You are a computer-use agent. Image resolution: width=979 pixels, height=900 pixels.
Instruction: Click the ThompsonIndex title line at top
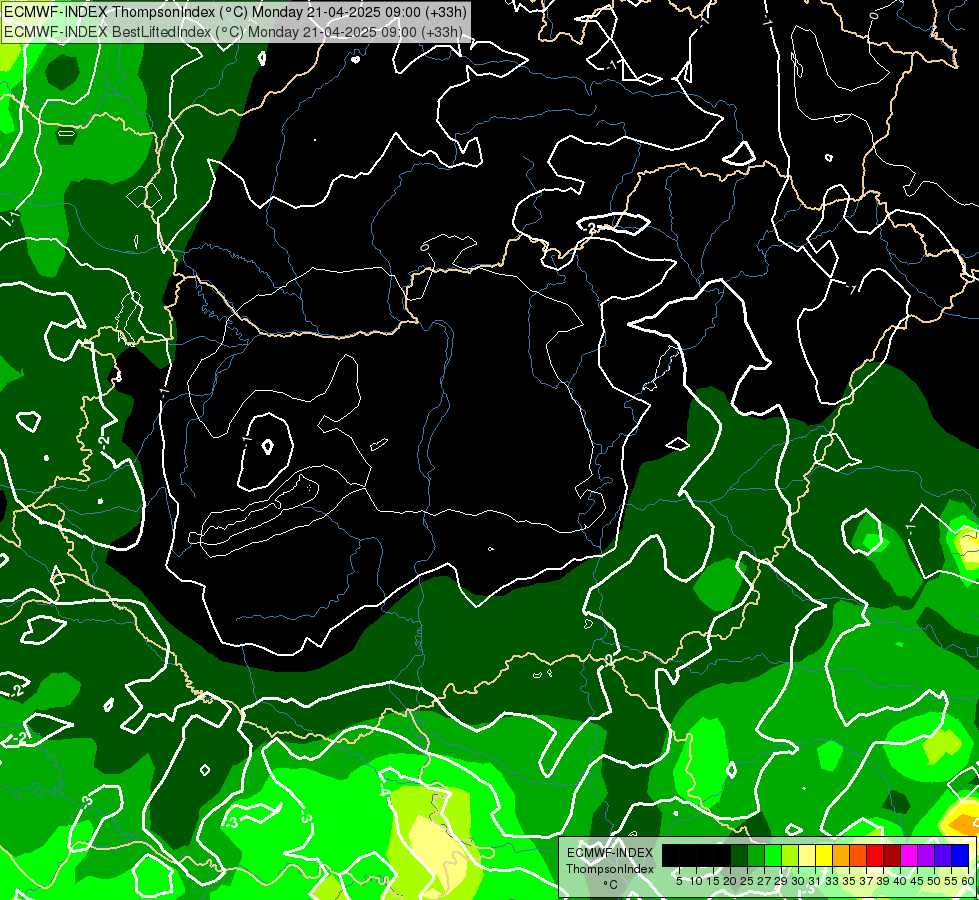[235, 11]
